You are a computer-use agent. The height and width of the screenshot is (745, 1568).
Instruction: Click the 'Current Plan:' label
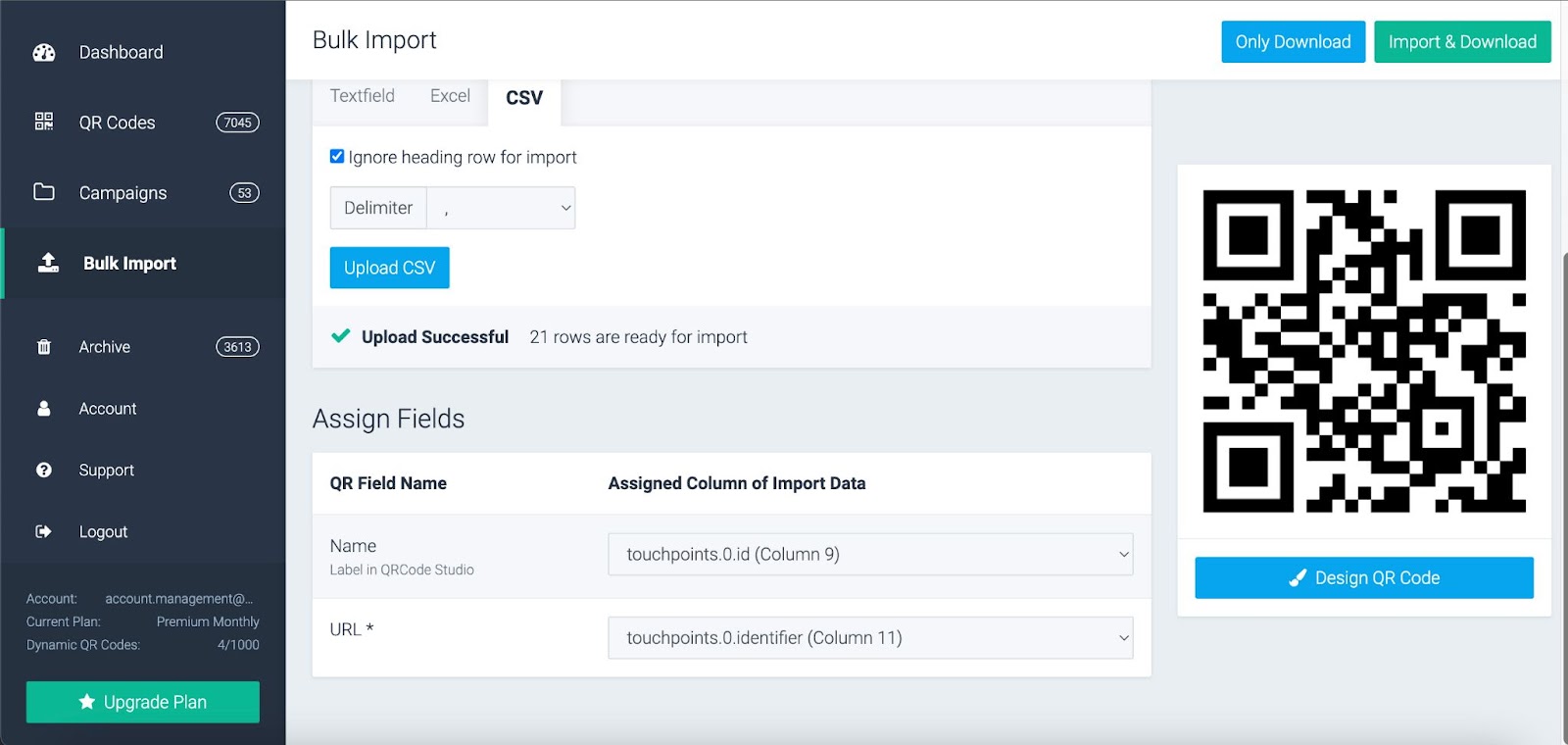[64, 621]
